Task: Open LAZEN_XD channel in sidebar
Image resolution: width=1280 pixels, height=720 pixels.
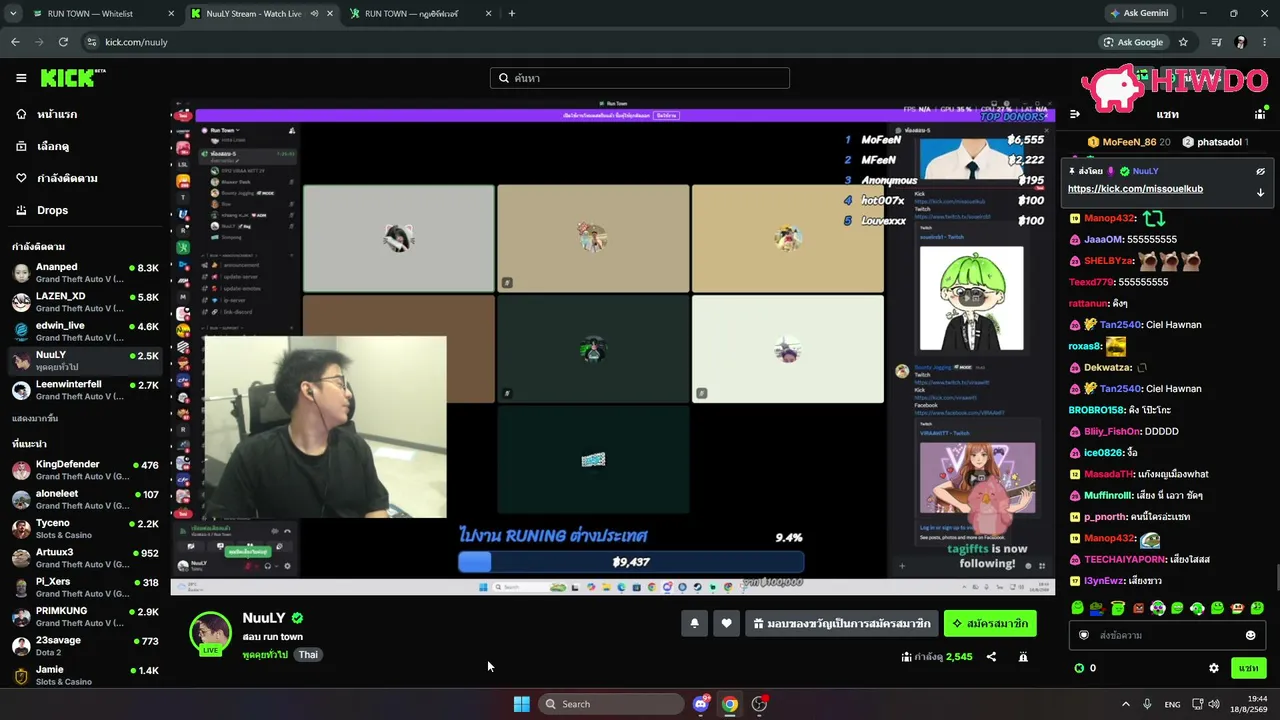Action: tap(85, 302)
